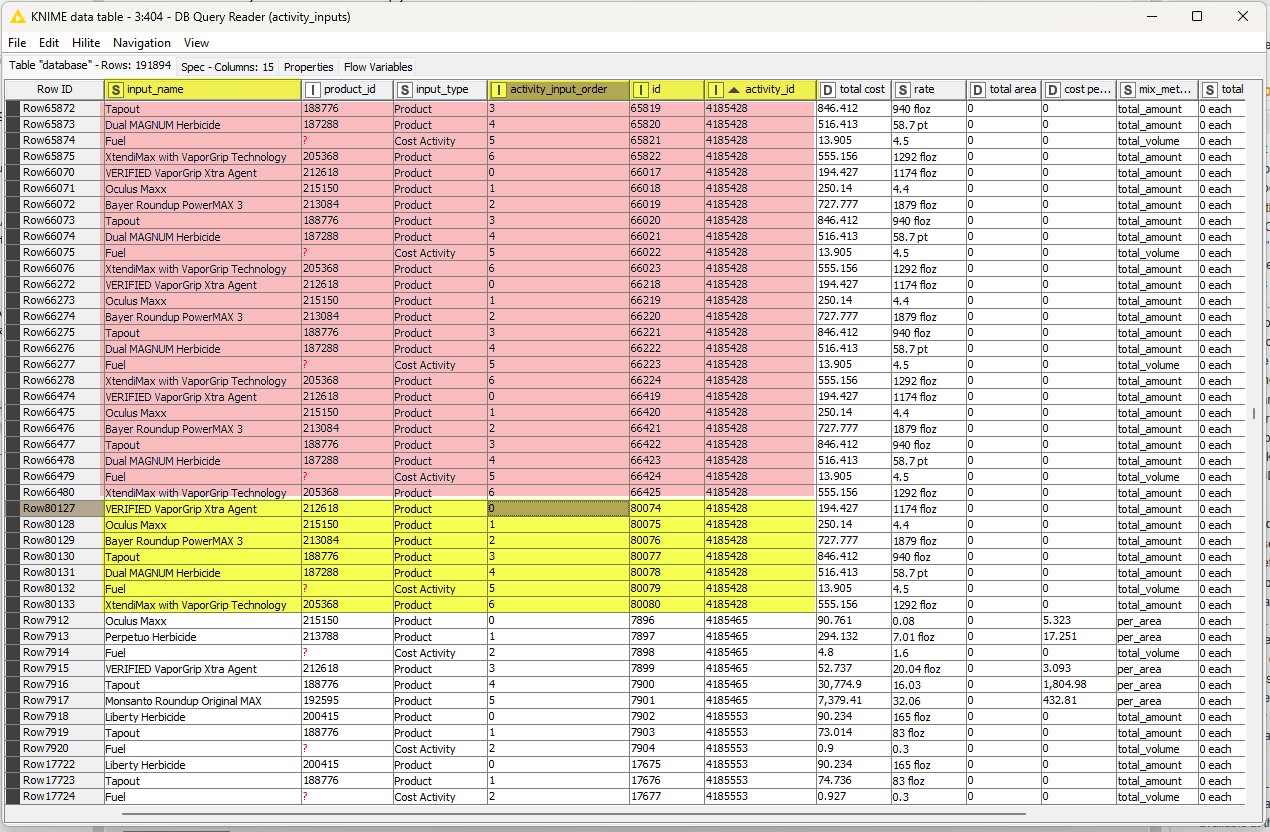Click the Integer type icon in product_id header

tap(312, 90)
